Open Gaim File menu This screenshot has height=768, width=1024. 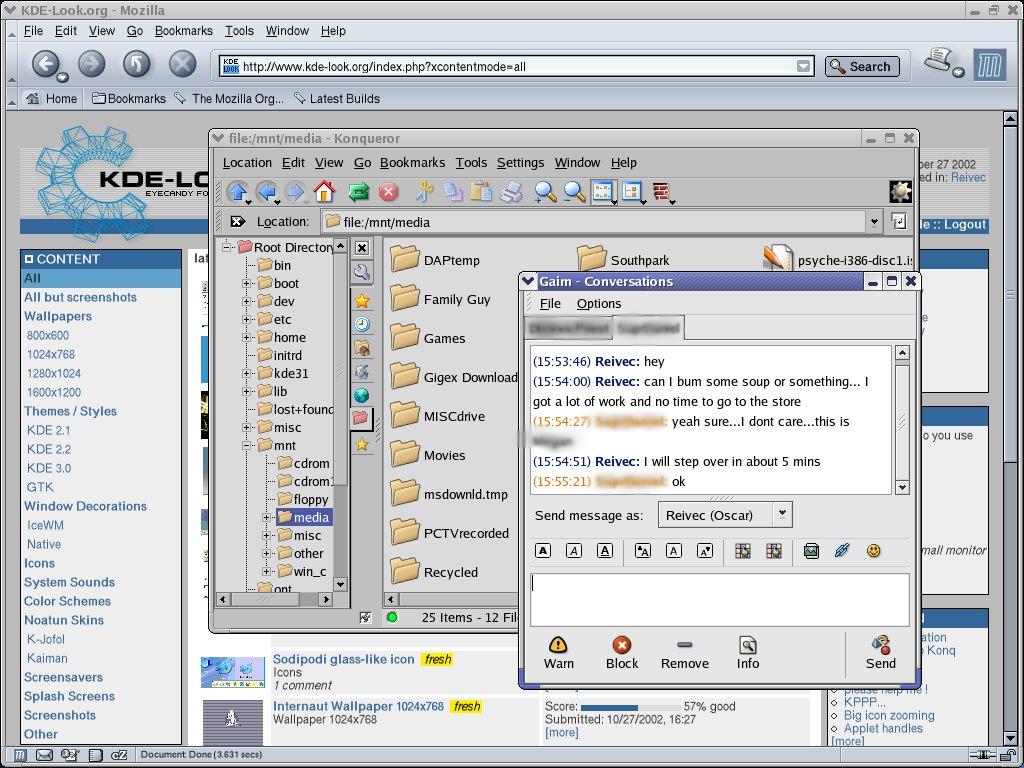[x=550, y=304]
